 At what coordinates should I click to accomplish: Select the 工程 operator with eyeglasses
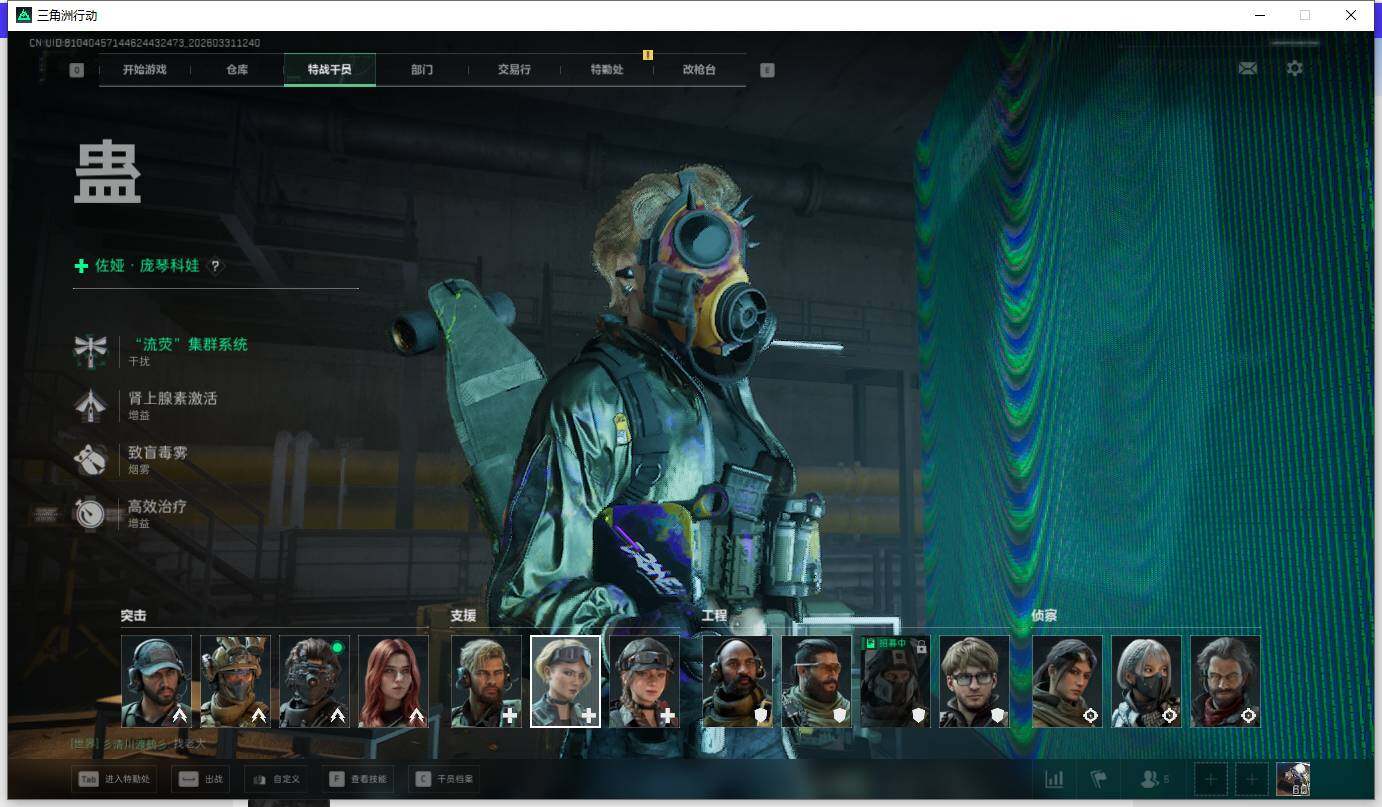974,681
